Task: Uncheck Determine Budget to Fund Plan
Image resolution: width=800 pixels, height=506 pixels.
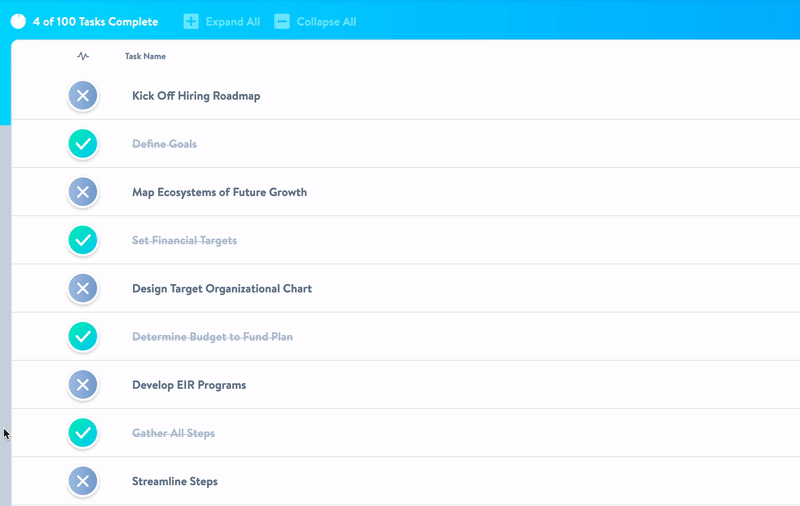Action: point(83,337)
